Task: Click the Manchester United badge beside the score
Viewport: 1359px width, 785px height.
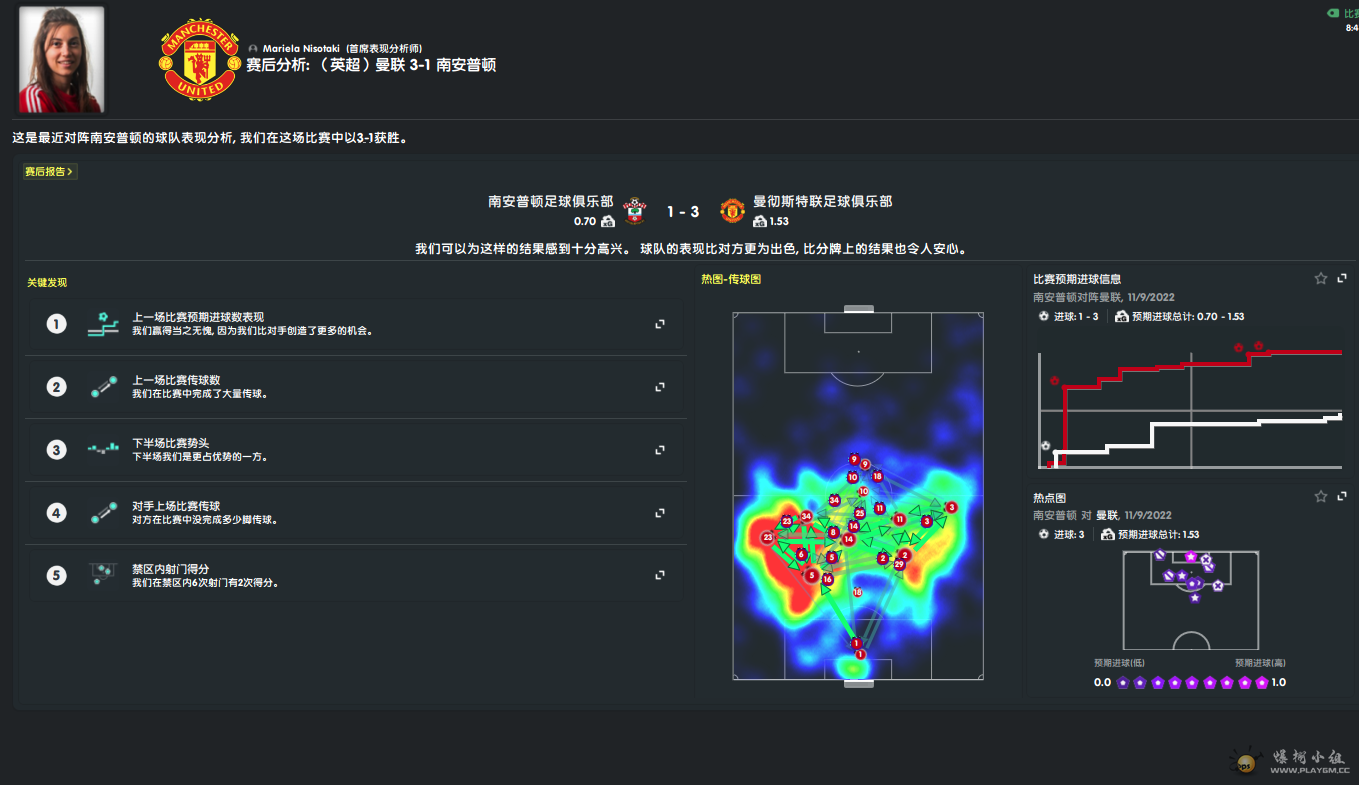Action: (733, 211)
